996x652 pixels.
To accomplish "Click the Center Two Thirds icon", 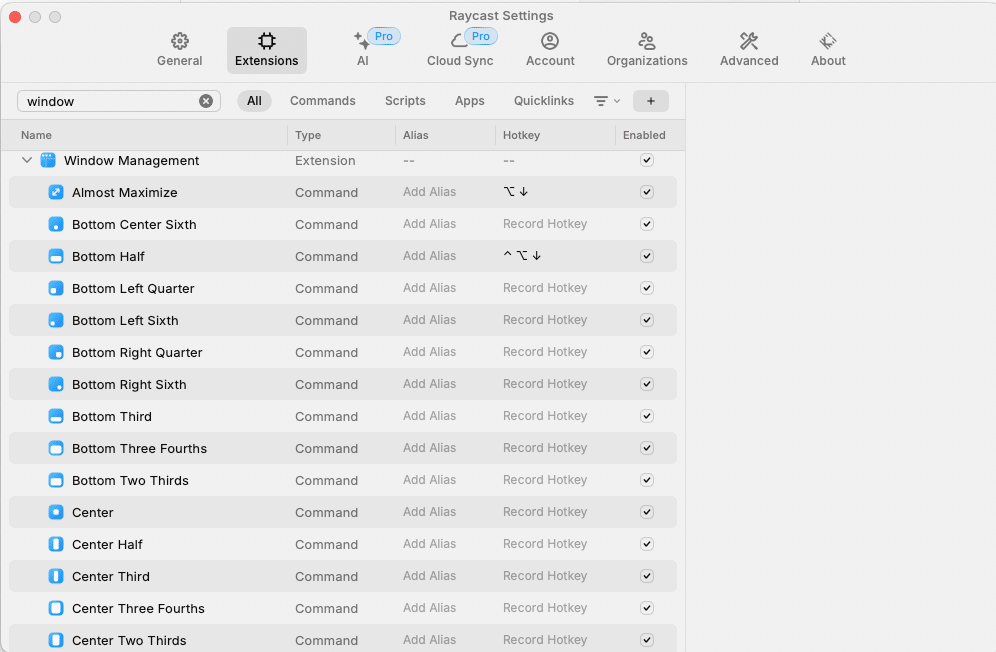I will pyautogui.click(x=56, y=640).
